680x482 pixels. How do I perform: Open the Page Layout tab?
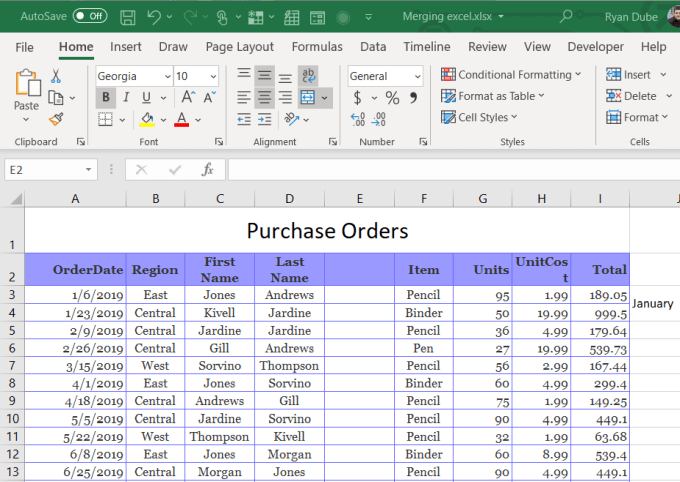[239, 47]
